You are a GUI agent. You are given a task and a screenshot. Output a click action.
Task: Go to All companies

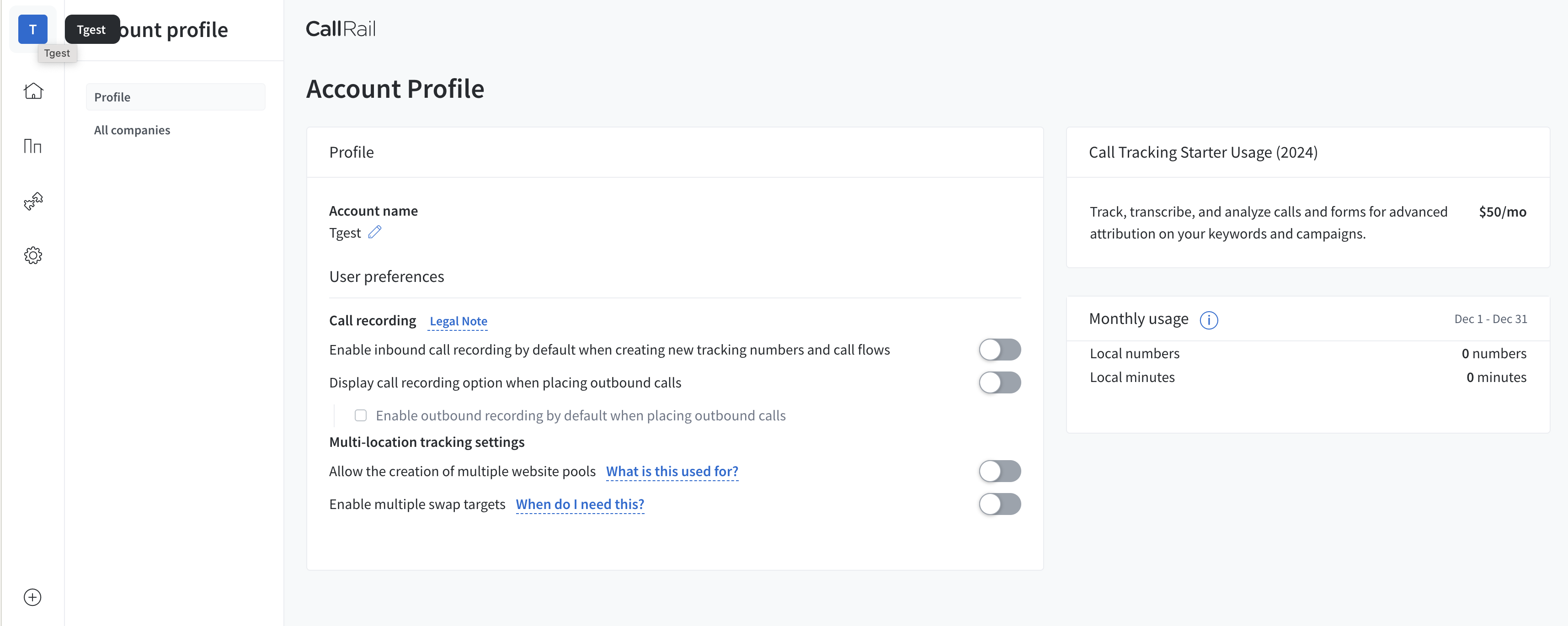(x=132, y=130)
